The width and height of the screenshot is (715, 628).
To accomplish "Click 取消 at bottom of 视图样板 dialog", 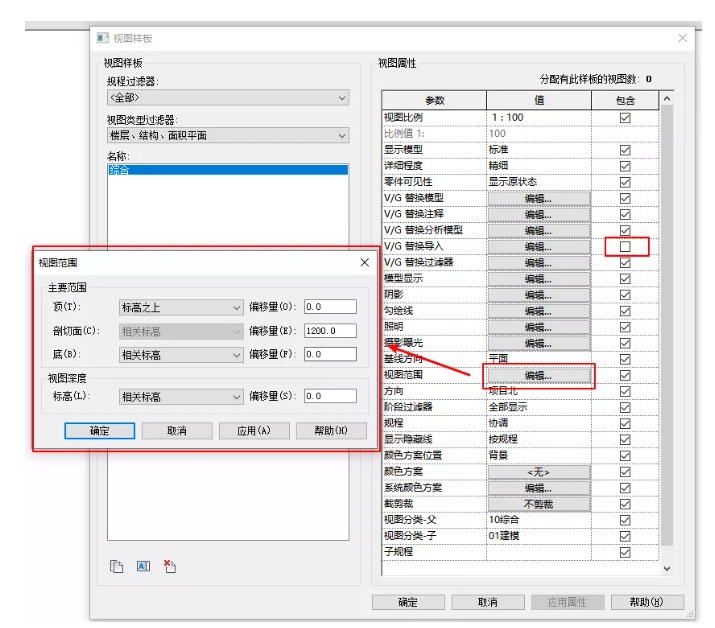I will (x=488, y=602).
